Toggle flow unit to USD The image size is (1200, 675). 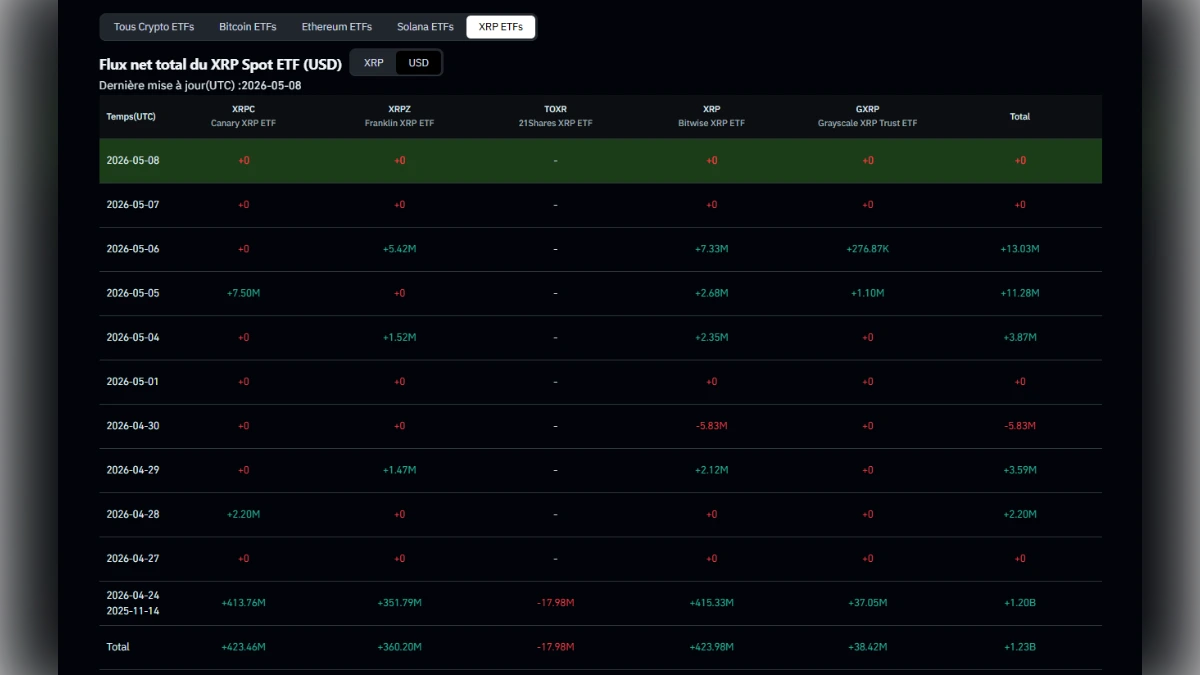click(x=419, y=63)
